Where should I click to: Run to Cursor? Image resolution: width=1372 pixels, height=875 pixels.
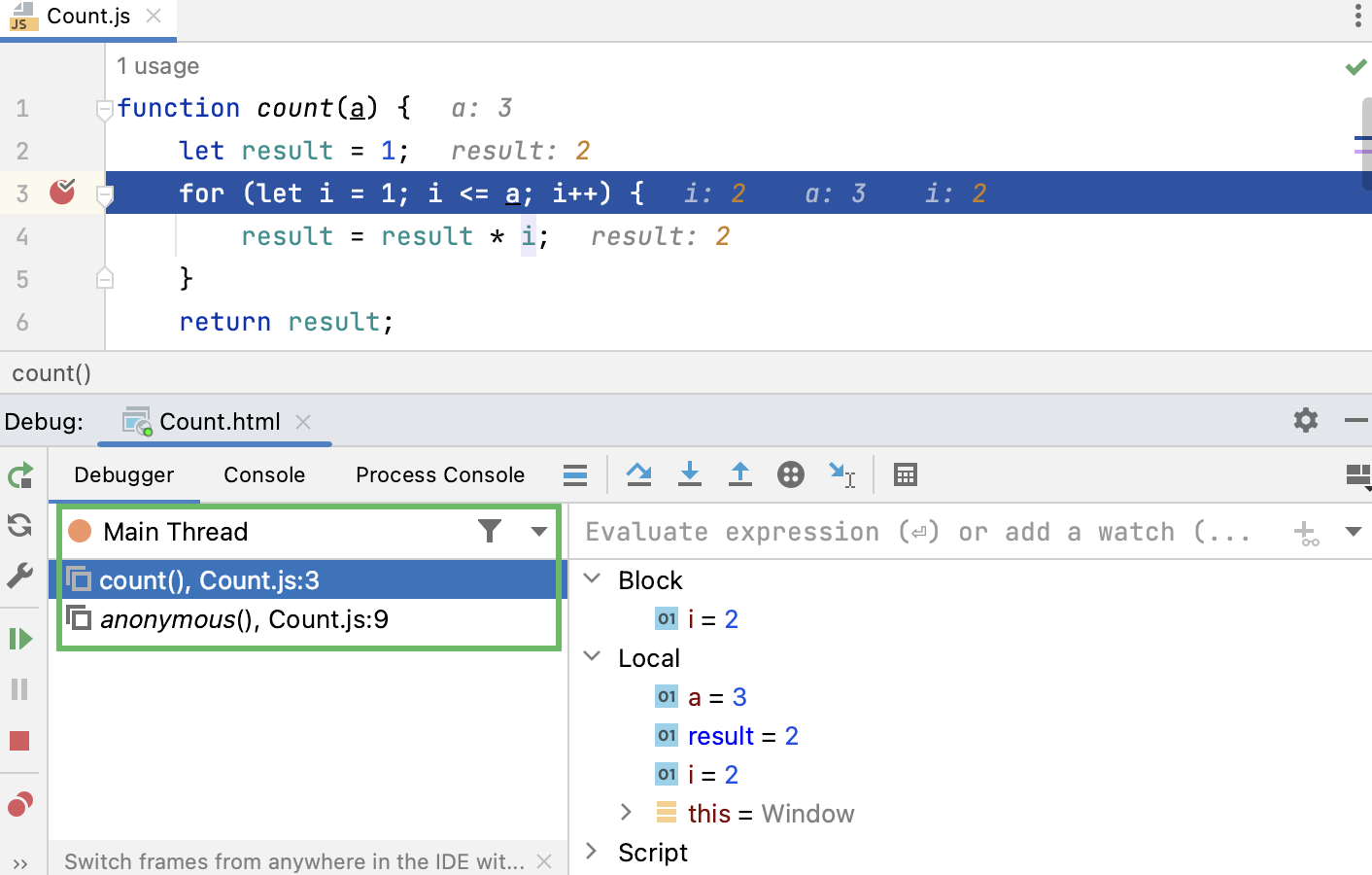(841, 474)
